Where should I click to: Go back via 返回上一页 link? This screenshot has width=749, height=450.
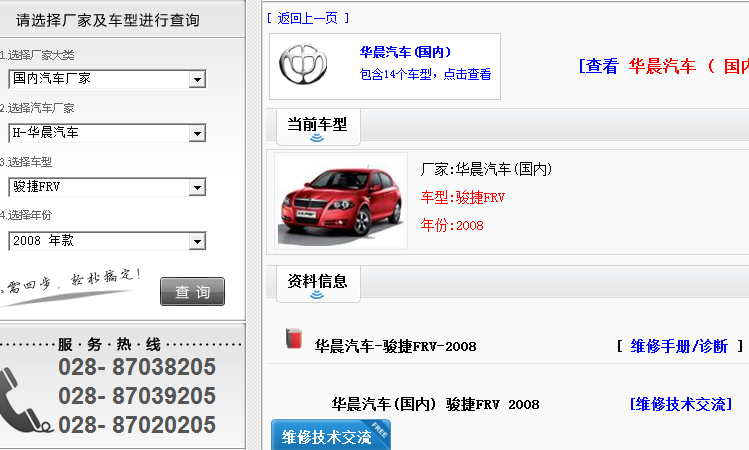point(308,18)
